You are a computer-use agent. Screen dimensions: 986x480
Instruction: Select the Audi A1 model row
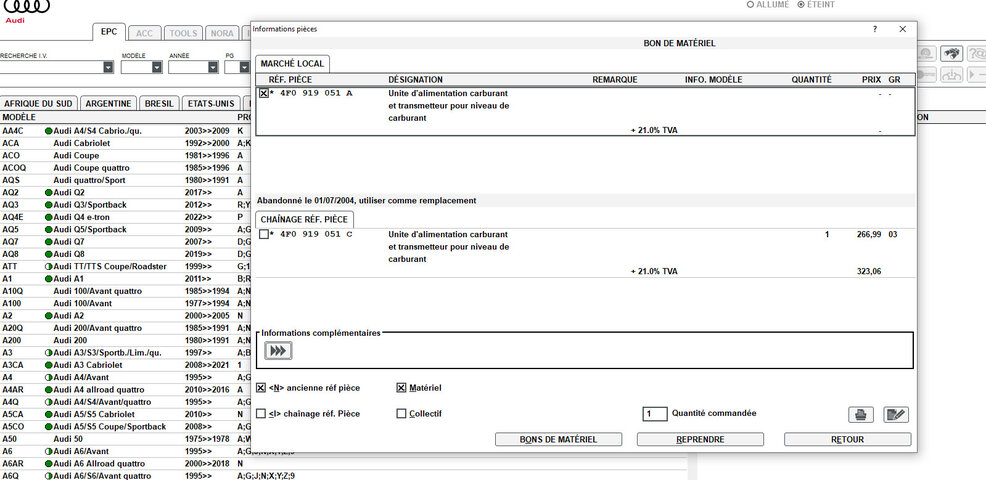tap(126, 279)
